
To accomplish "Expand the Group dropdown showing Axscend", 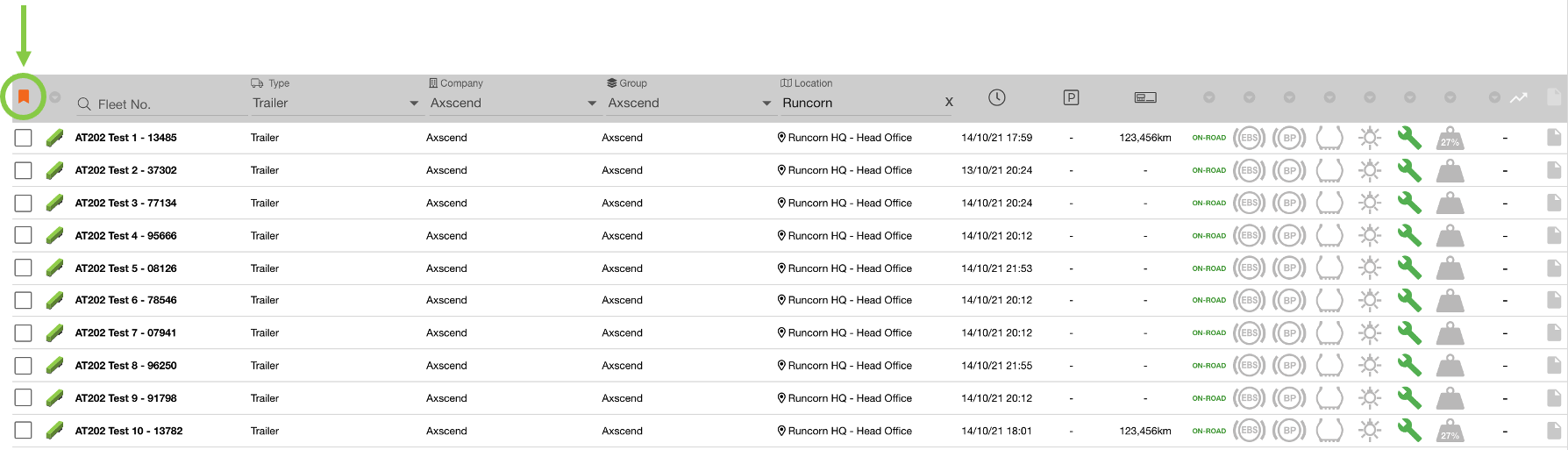I will point(688,104).
